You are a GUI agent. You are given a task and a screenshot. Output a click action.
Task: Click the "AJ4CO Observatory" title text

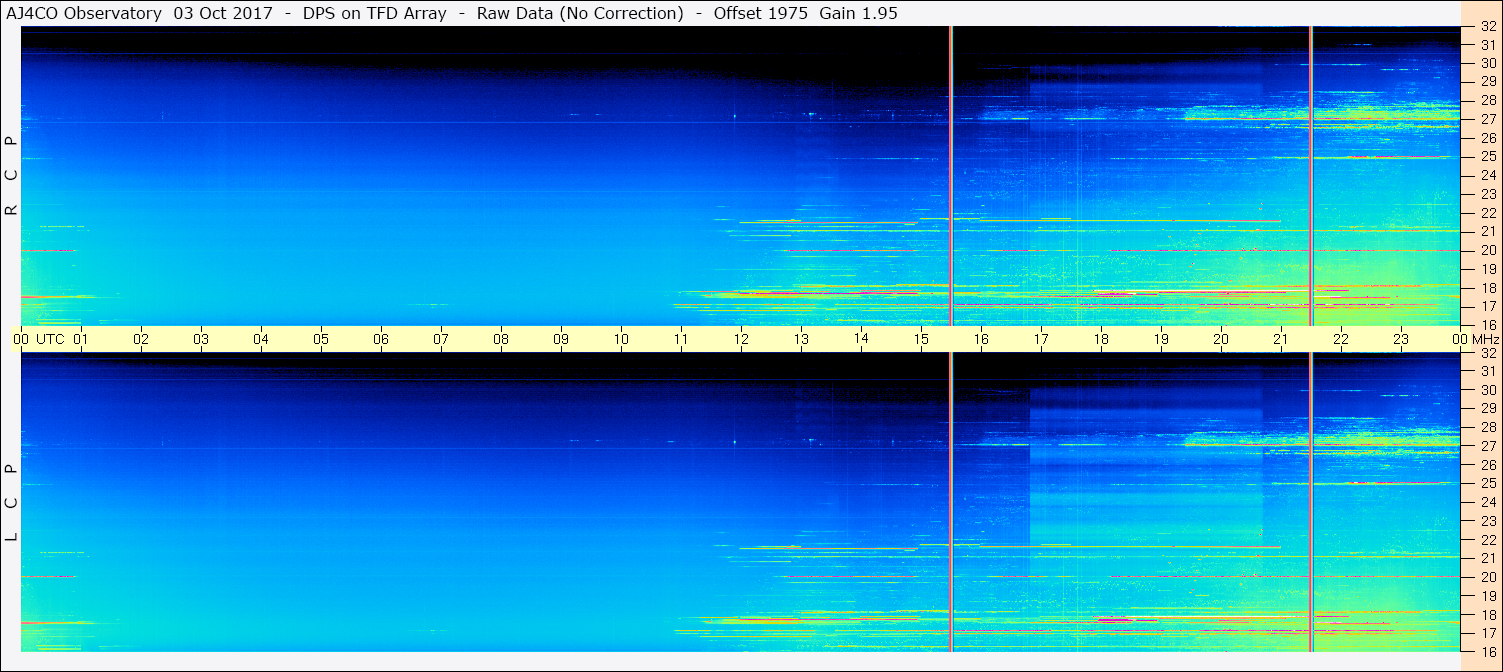[x=84, y=14]
